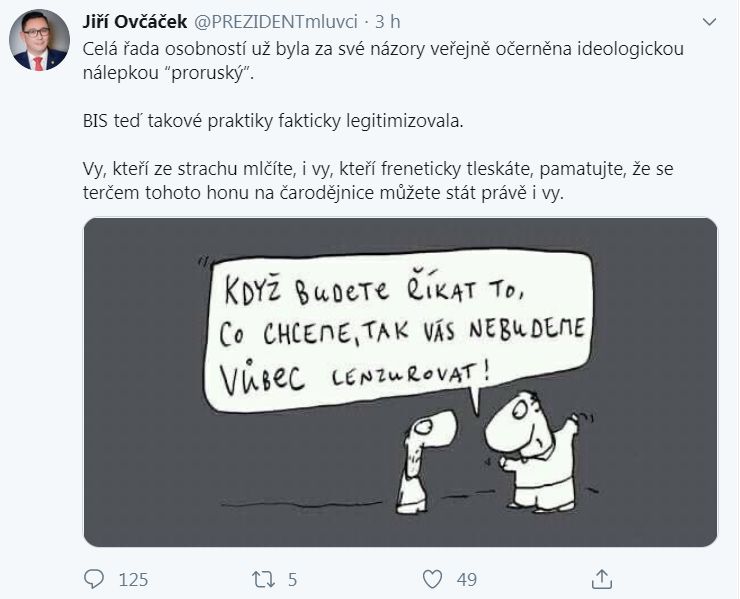Click the tweet's first paragraph about "proruský"
The image size is (740, 599).
coord(383,61)
